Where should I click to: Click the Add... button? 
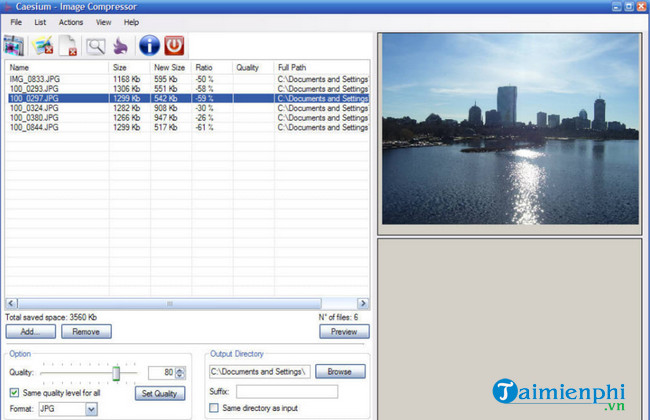31,332
